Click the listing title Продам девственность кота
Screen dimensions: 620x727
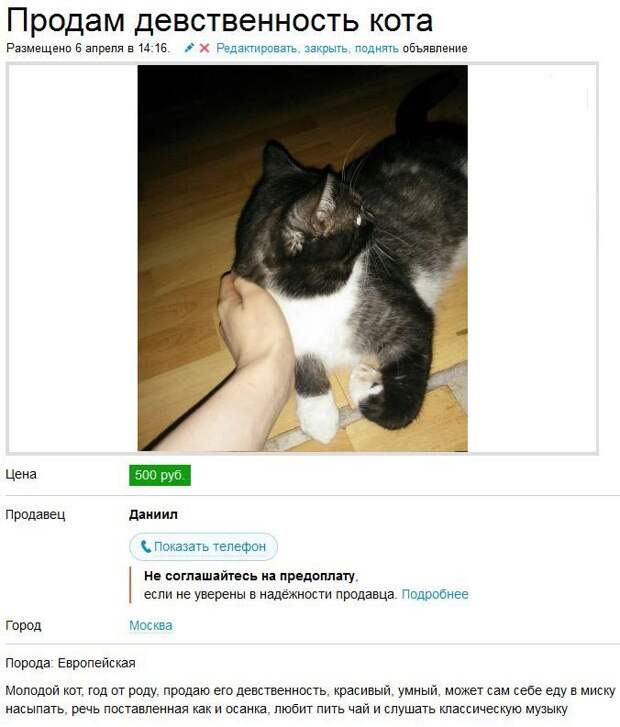[x=219, y=20]
